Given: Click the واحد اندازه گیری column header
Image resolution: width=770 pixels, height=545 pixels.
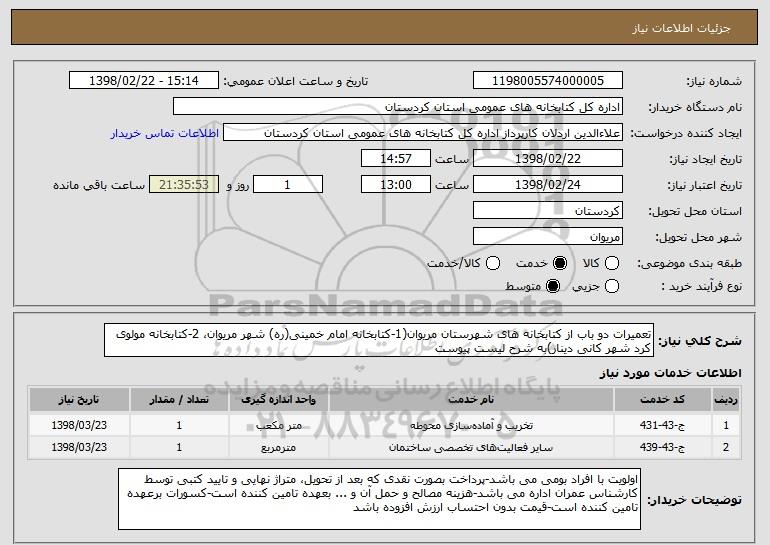Looking at the screenshot, I should point(278,400).
